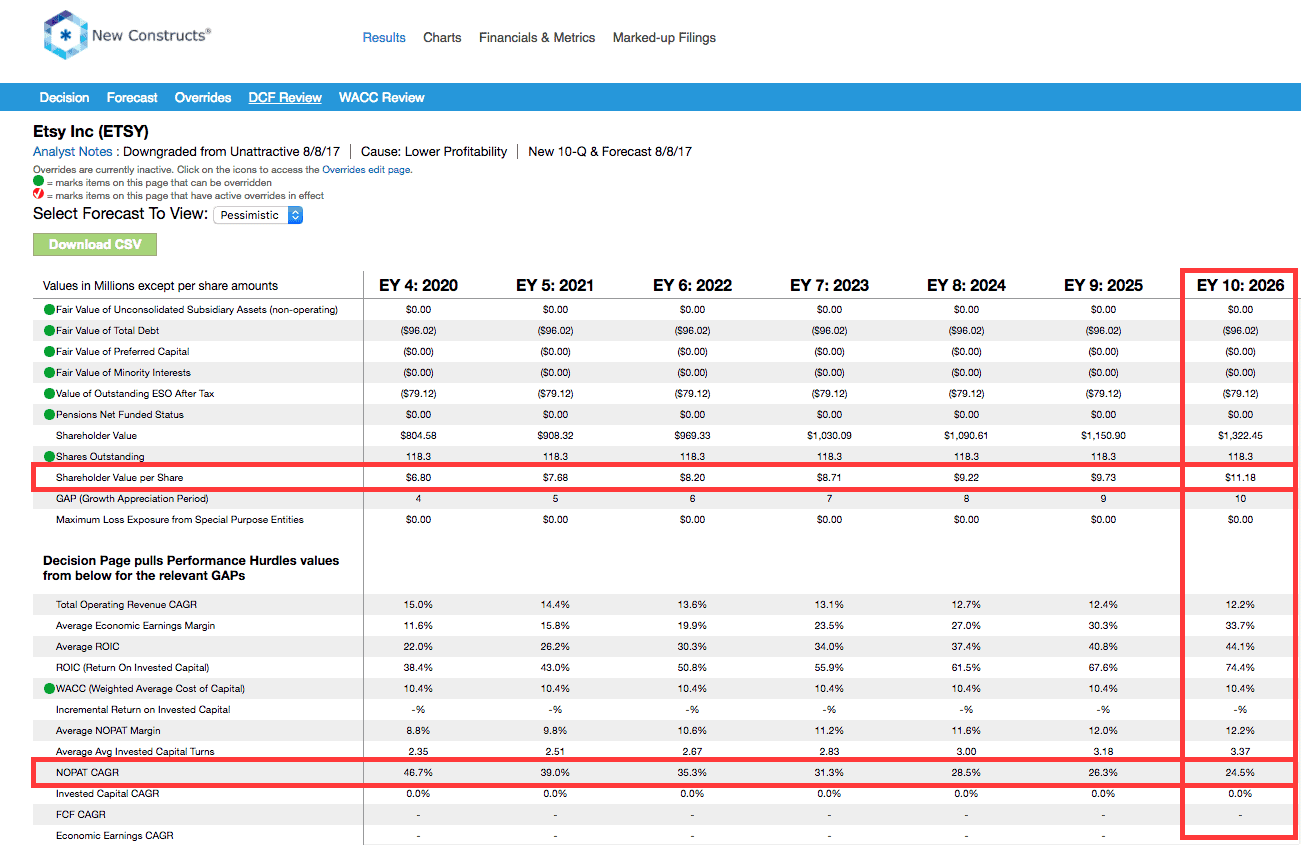Click green override dot for WACC row
This screenshot has width=1301, height=845.
point(49,689)
